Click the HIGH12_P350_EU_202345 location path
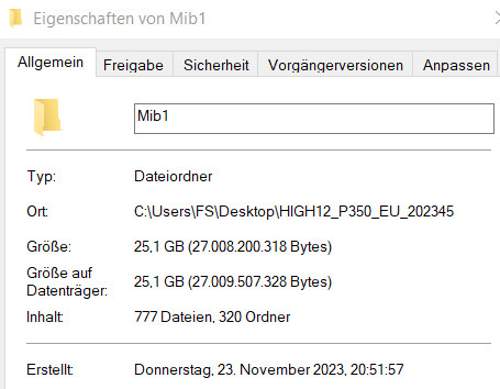Screen dimensions: 500x389 (294, 211)
